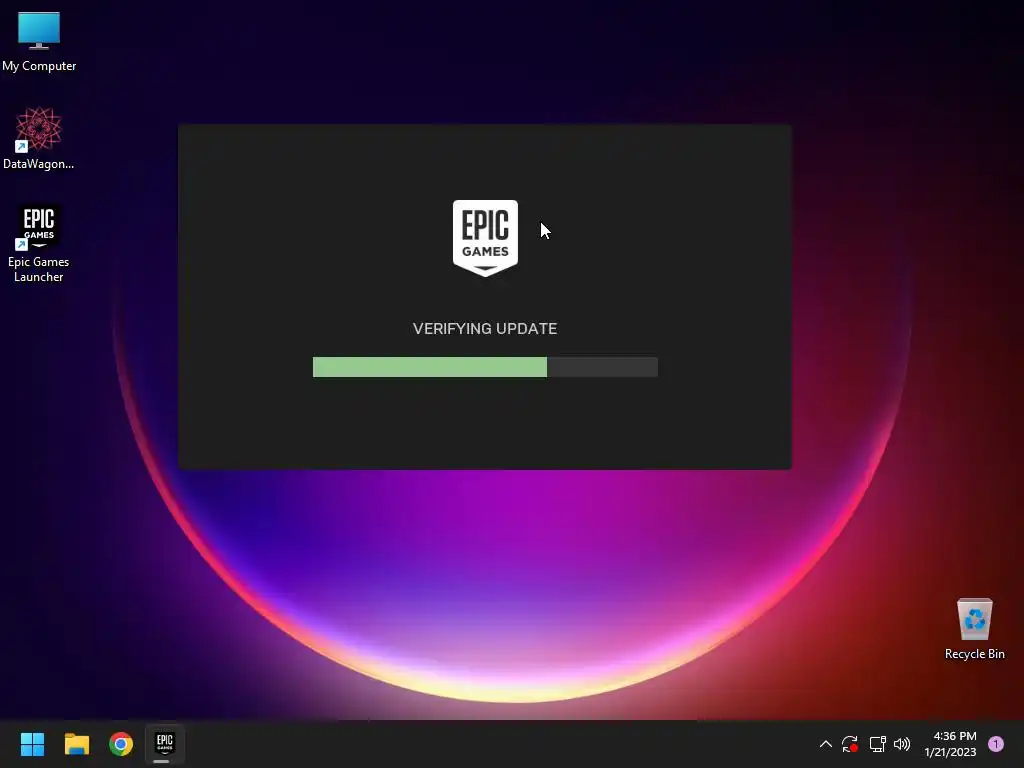Click the green update progress bar
1024x768 pixels.
point(485,367)
